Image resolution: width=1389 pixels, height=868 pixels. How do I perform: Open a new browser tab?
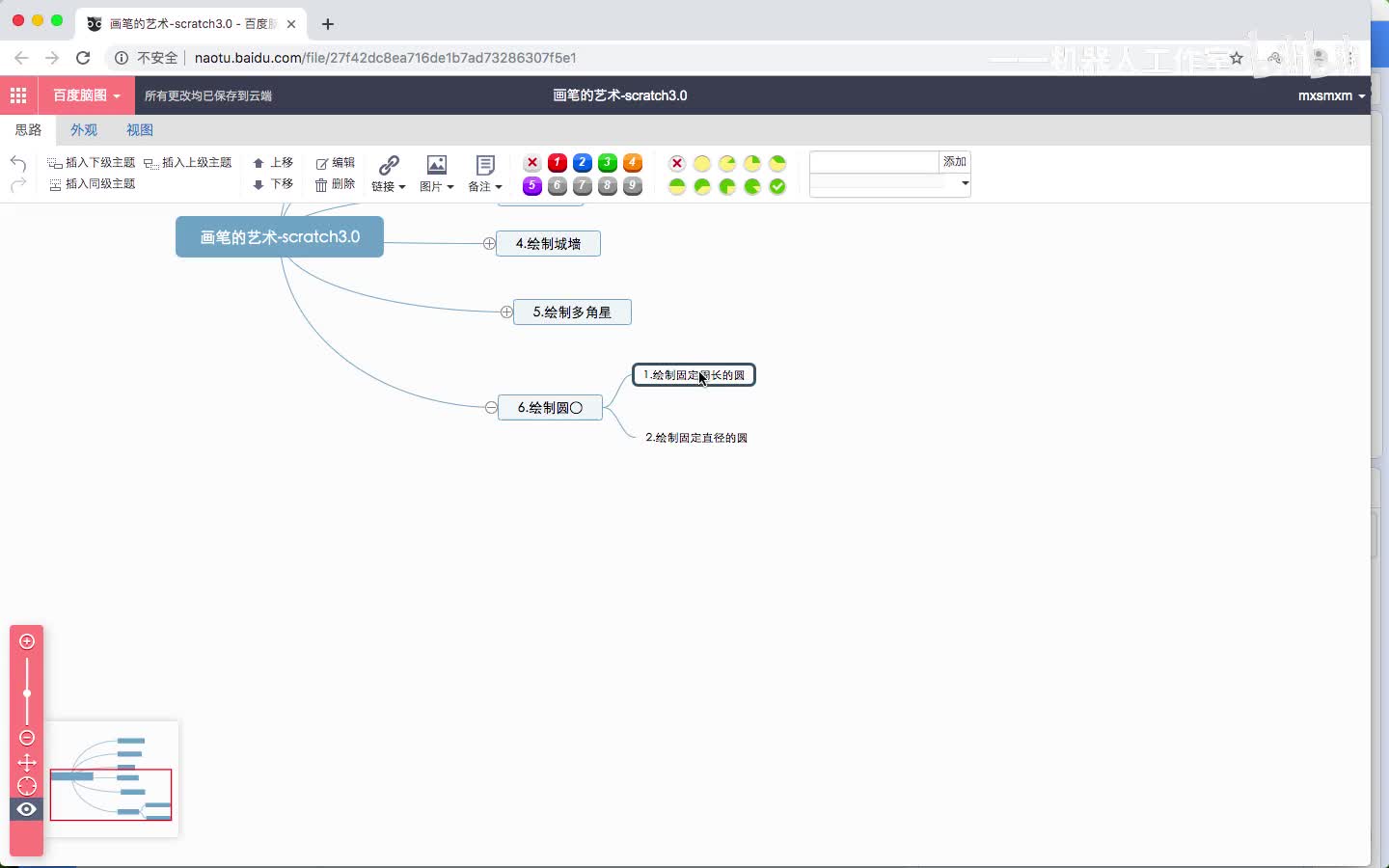(x=328, y=24)
